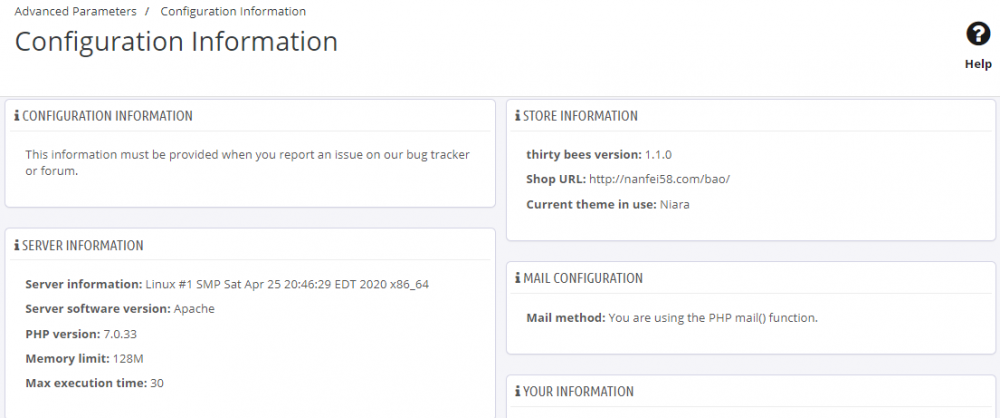Click the Help text label

pos(978,64)
